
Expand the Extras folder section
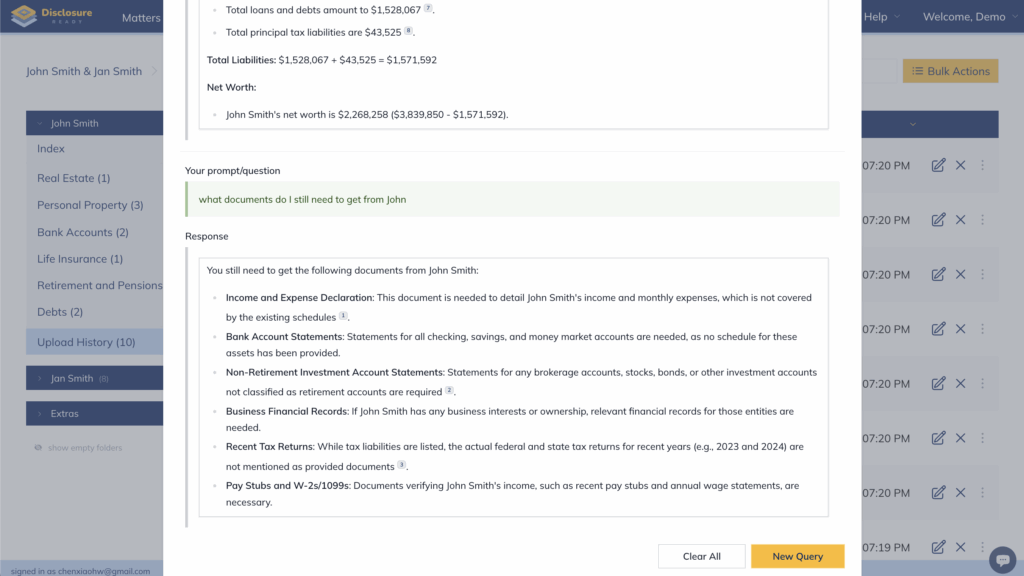(64, 413)
